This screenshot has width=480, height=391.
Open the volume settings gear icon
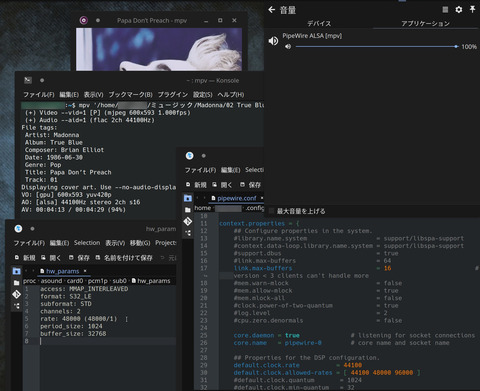pos(459,10)
